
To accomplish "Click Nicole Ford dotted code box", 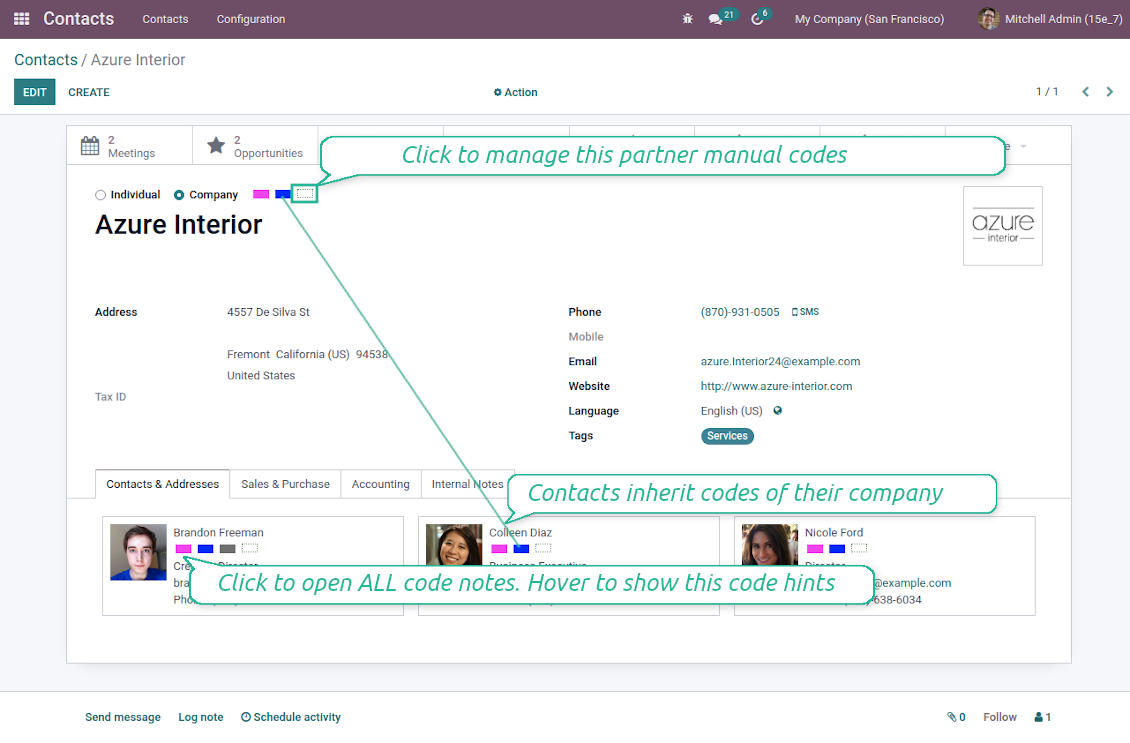I will pos(859,548).
